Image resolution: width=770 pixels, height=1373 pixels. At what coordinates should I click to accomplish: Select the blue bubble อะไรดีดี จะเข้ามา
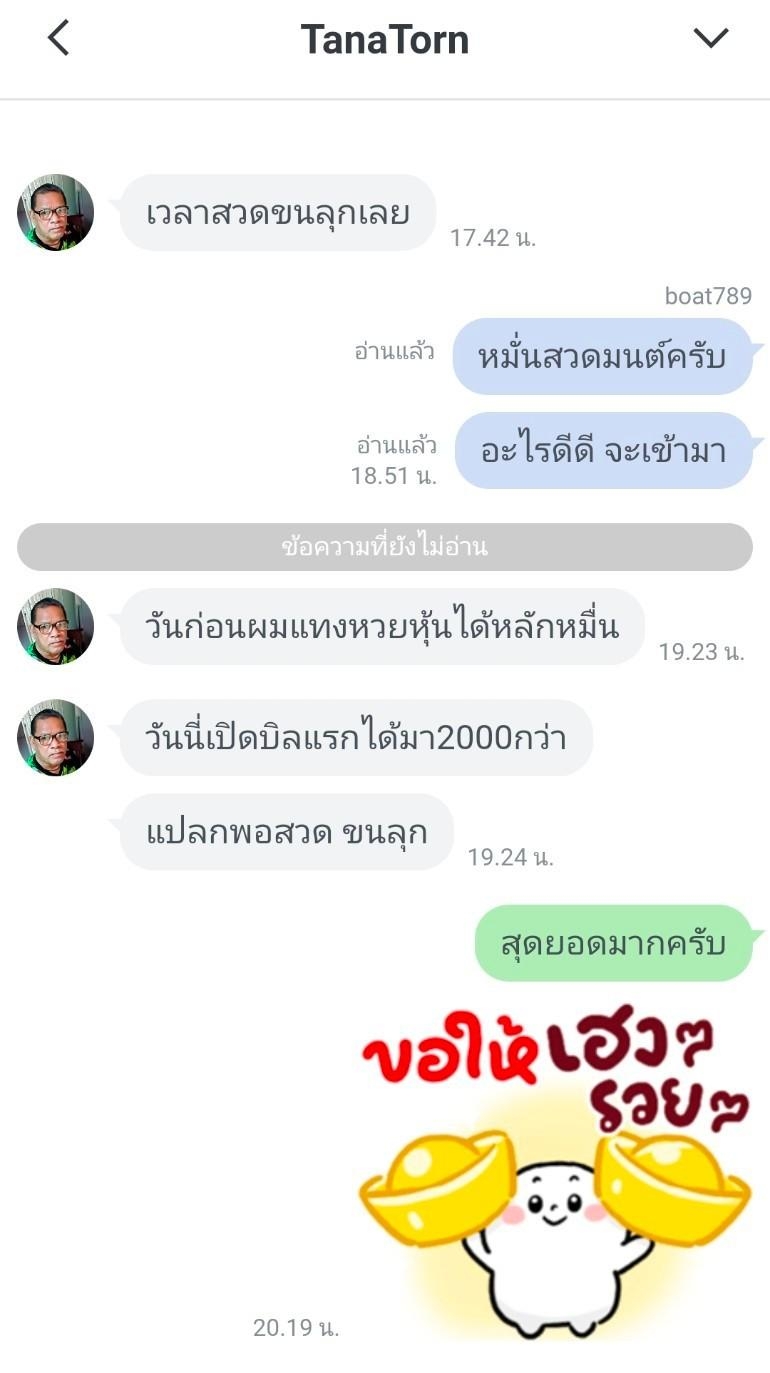[603, 451]
